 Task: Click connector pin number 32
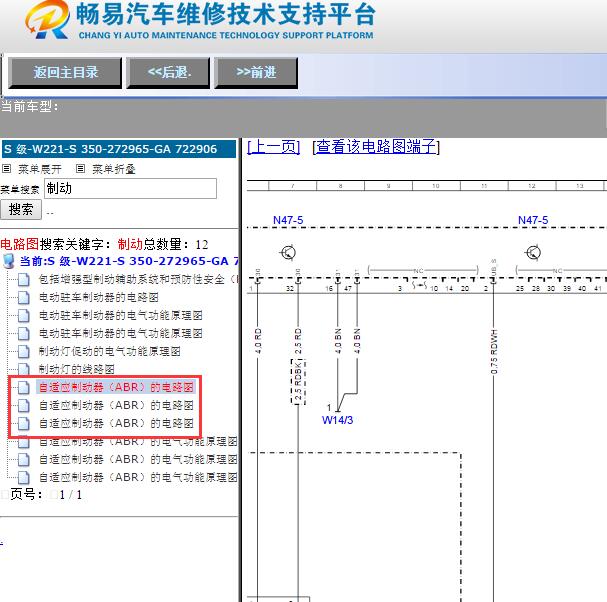(x=290, y=288)
